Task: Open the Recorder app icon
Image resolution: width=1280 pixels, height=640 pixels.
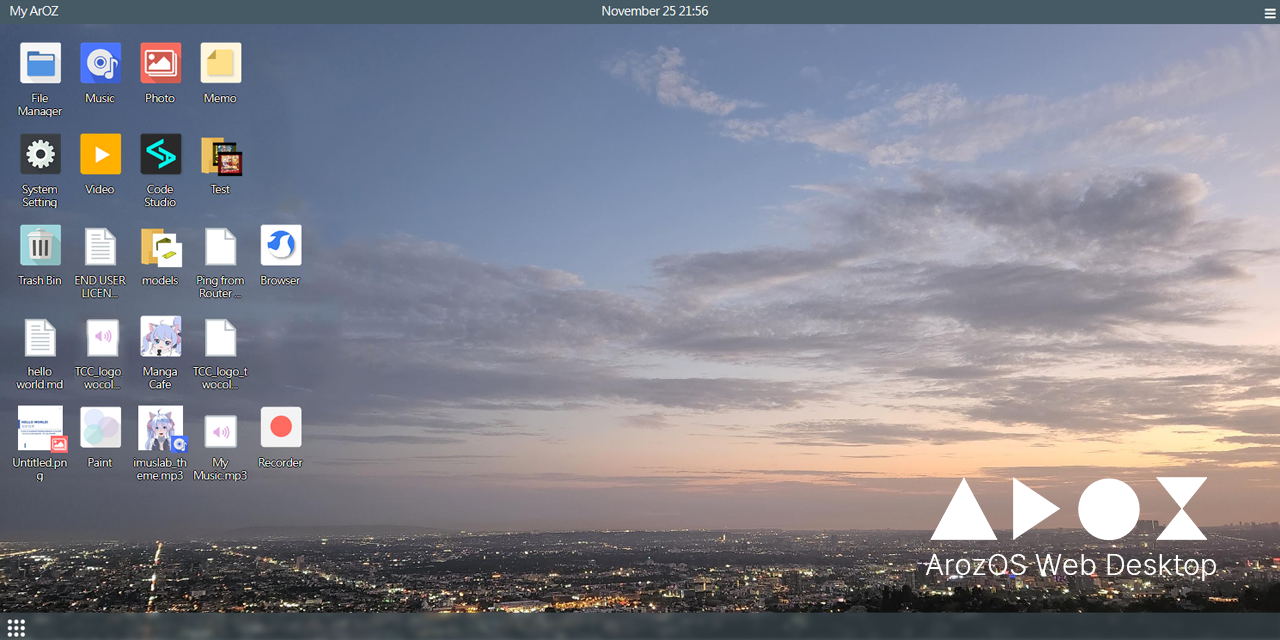Action: click(x=280, y=428)
